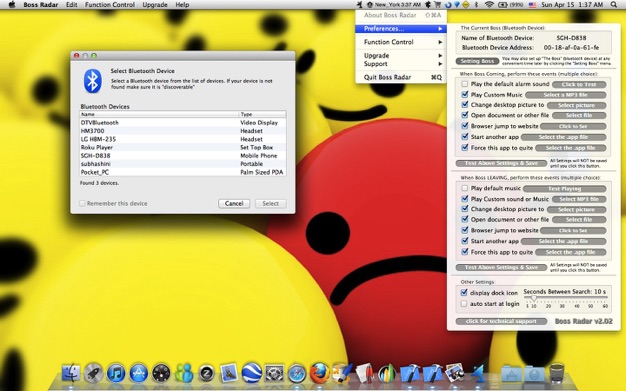Click 'Test Playing' default music button
Screen dimensions: 626x391
[x=565, y=189]
